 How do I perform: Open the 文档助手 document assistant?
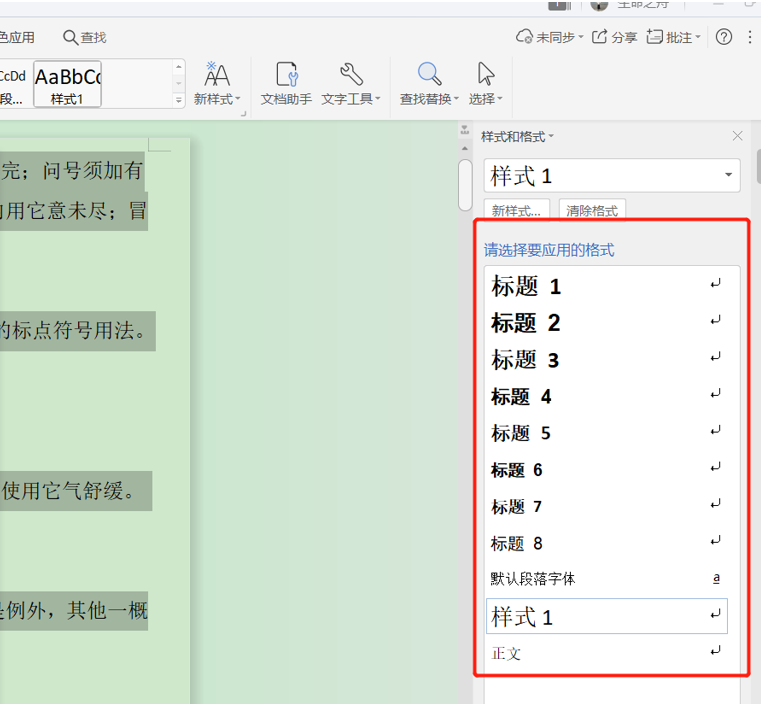click(286, 83)
